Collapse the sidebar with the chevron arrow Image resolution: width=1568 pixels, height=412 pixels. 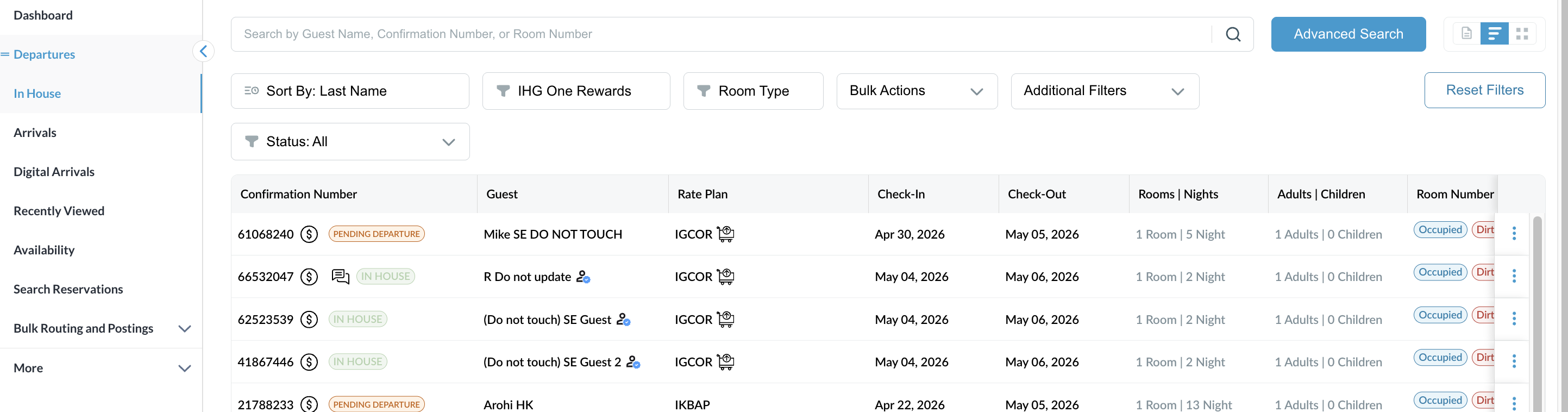(x=203, y=51)
